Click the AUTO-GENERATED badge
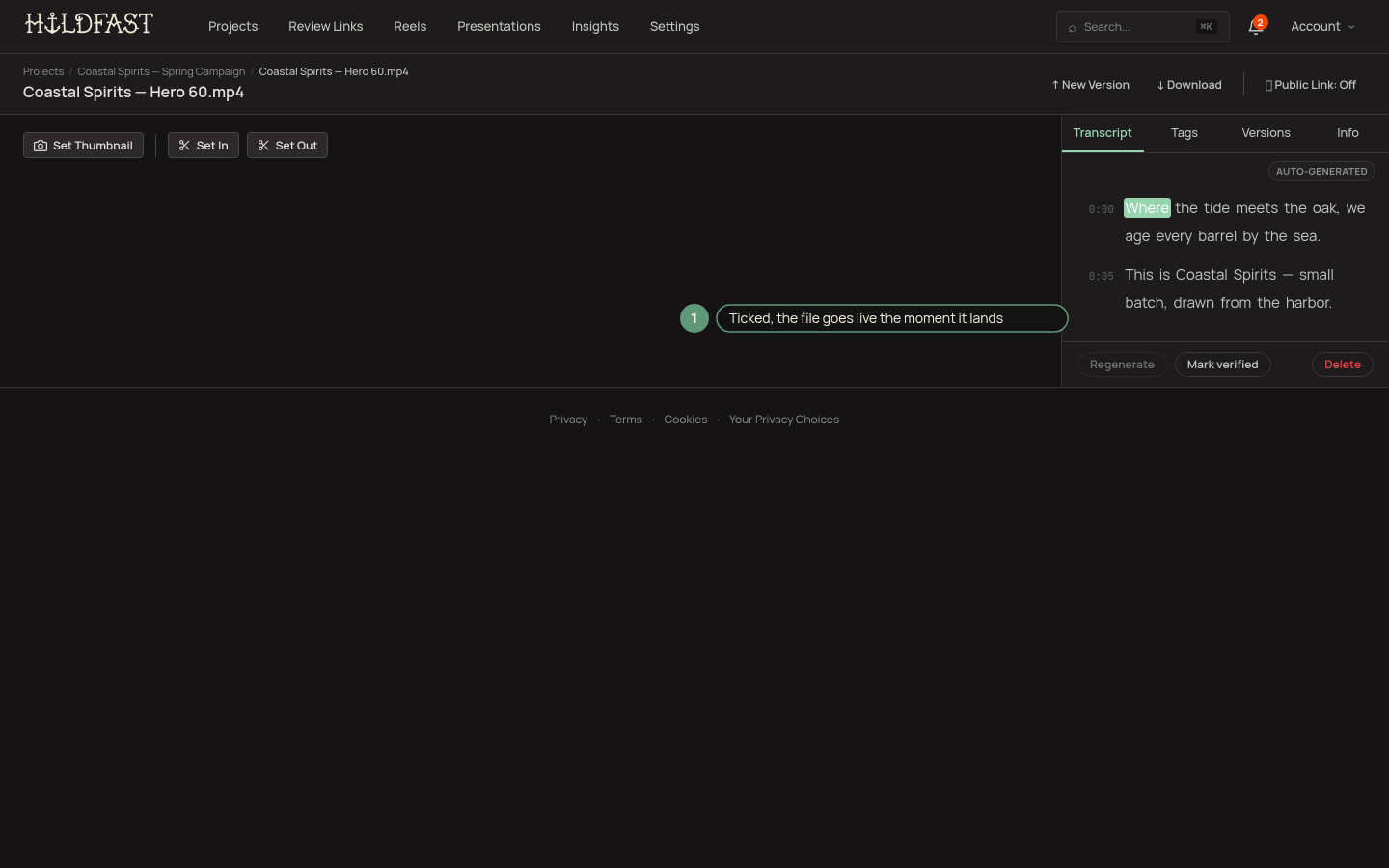Screen dimensions: 1389x868 tap(1321, 172)
